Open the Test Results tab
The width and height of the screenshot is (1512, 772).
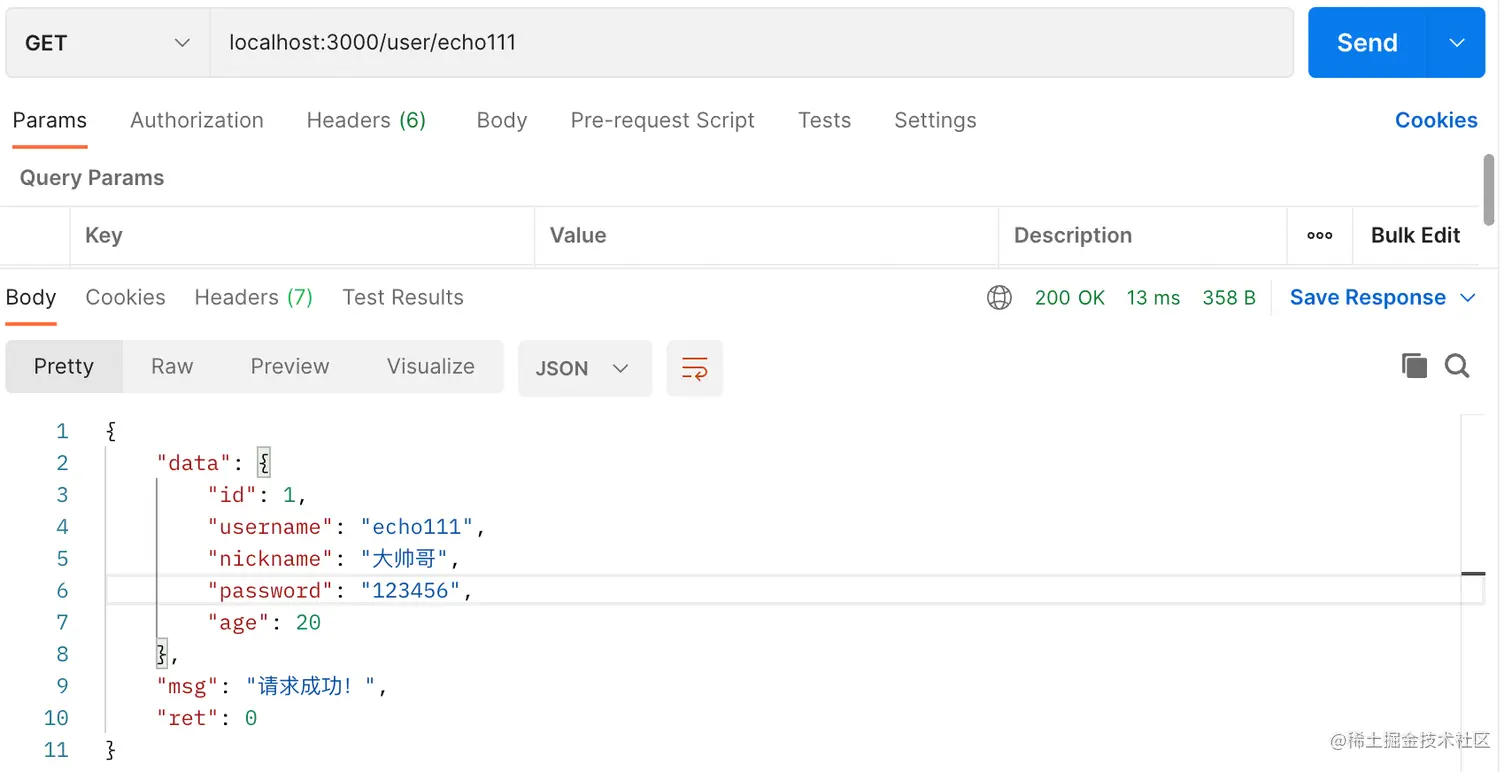coord(403,298)
